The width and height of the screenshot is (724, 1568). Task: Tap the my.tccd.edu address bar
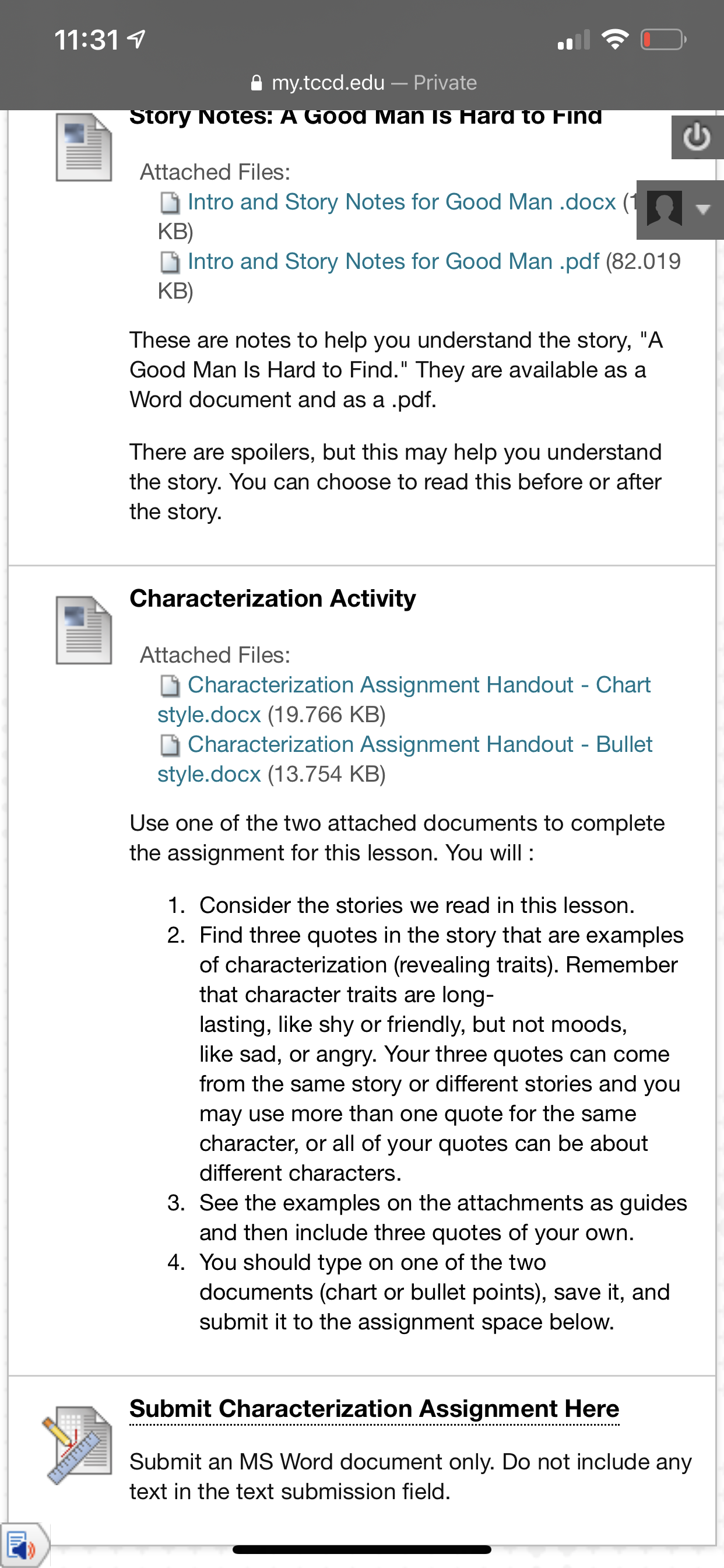click(x=363, y=82)
